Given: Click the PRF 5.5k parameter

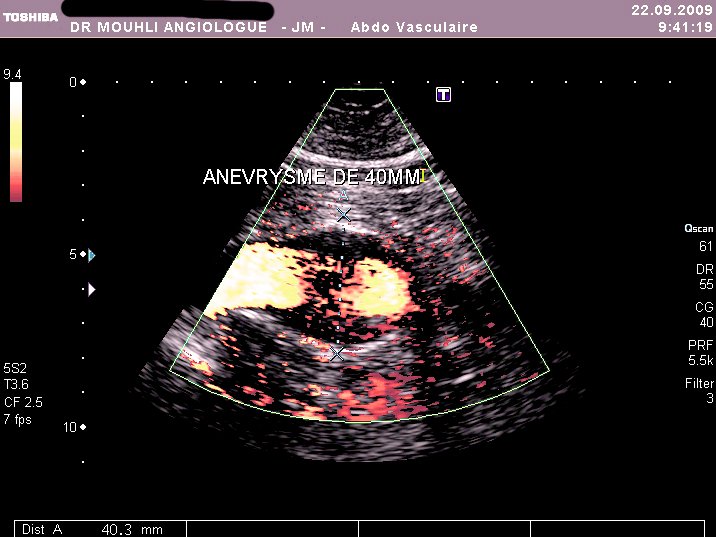Looking at the screenshot, I should pos(700,353).
